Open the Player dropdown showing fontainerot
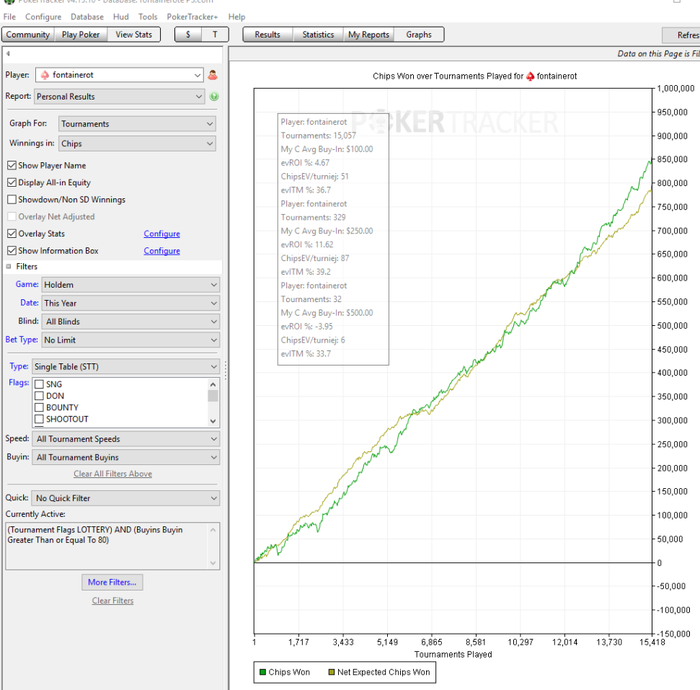The image size is (700, 690). click(119, 75)
